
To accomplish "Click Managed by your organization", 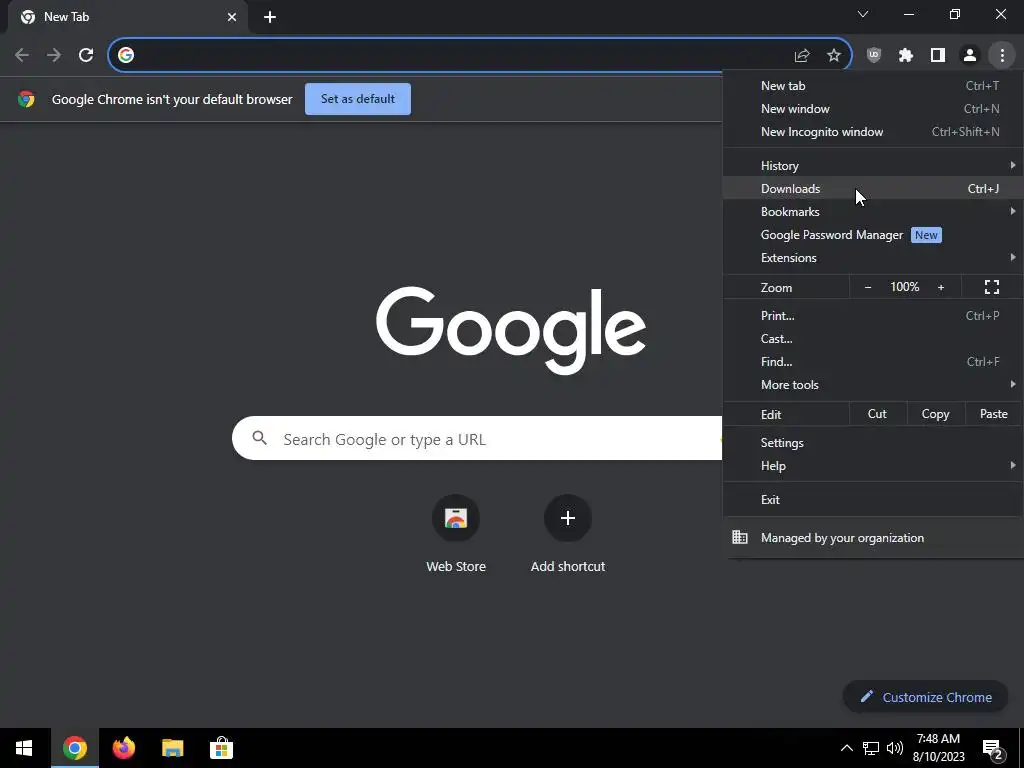I will [873, 537].
